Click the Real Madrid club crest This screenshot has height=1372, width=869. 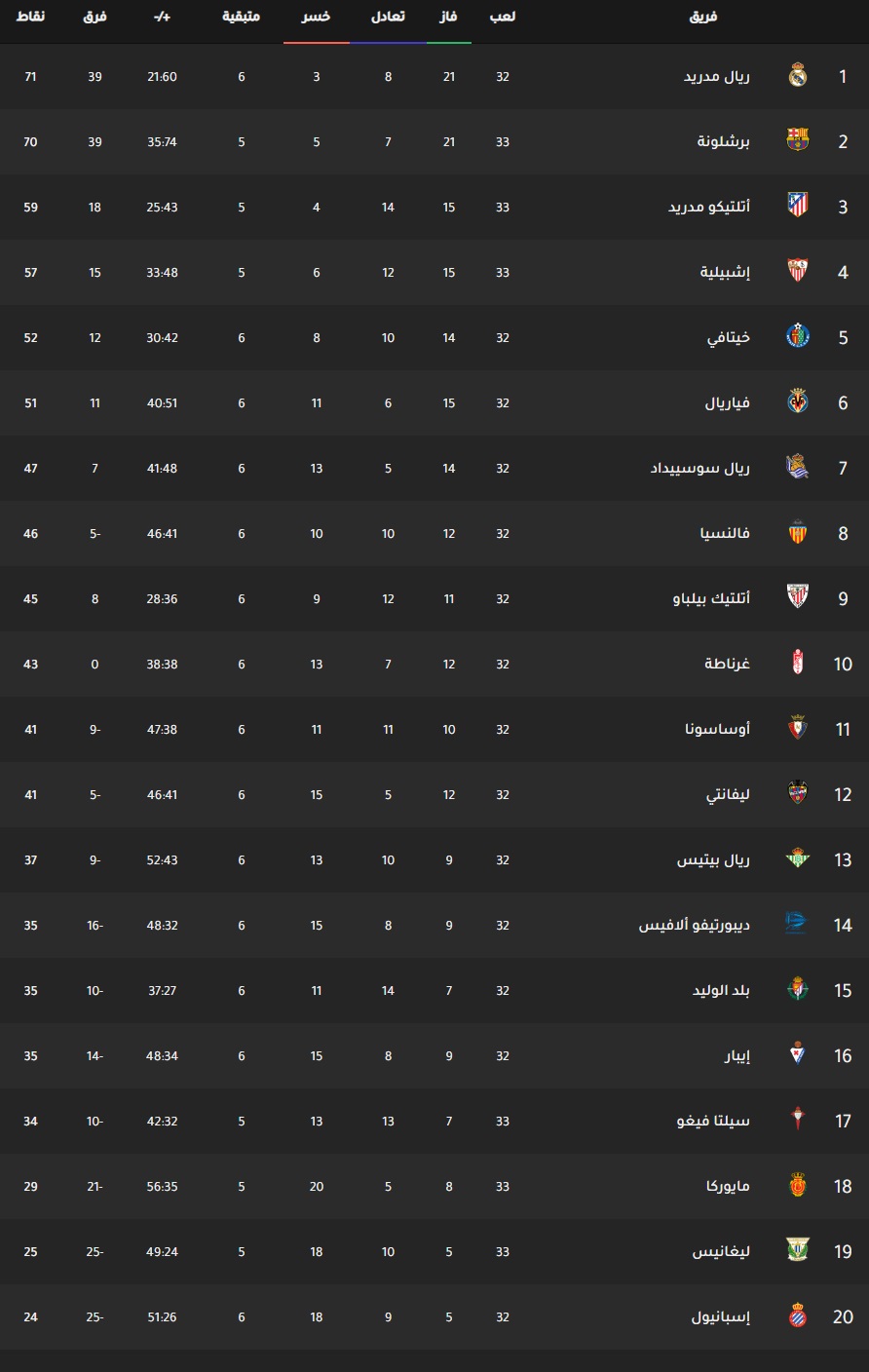pyautogui.click(x=798, y=76)
